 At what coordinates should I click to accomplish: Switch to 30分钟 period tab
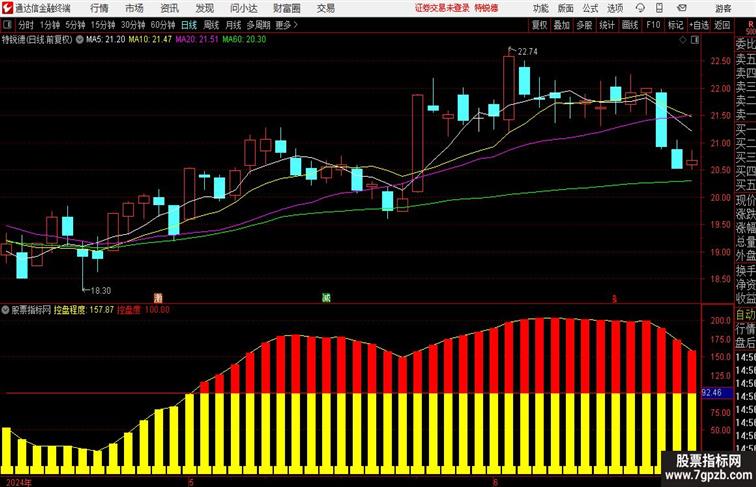point(133,25)
